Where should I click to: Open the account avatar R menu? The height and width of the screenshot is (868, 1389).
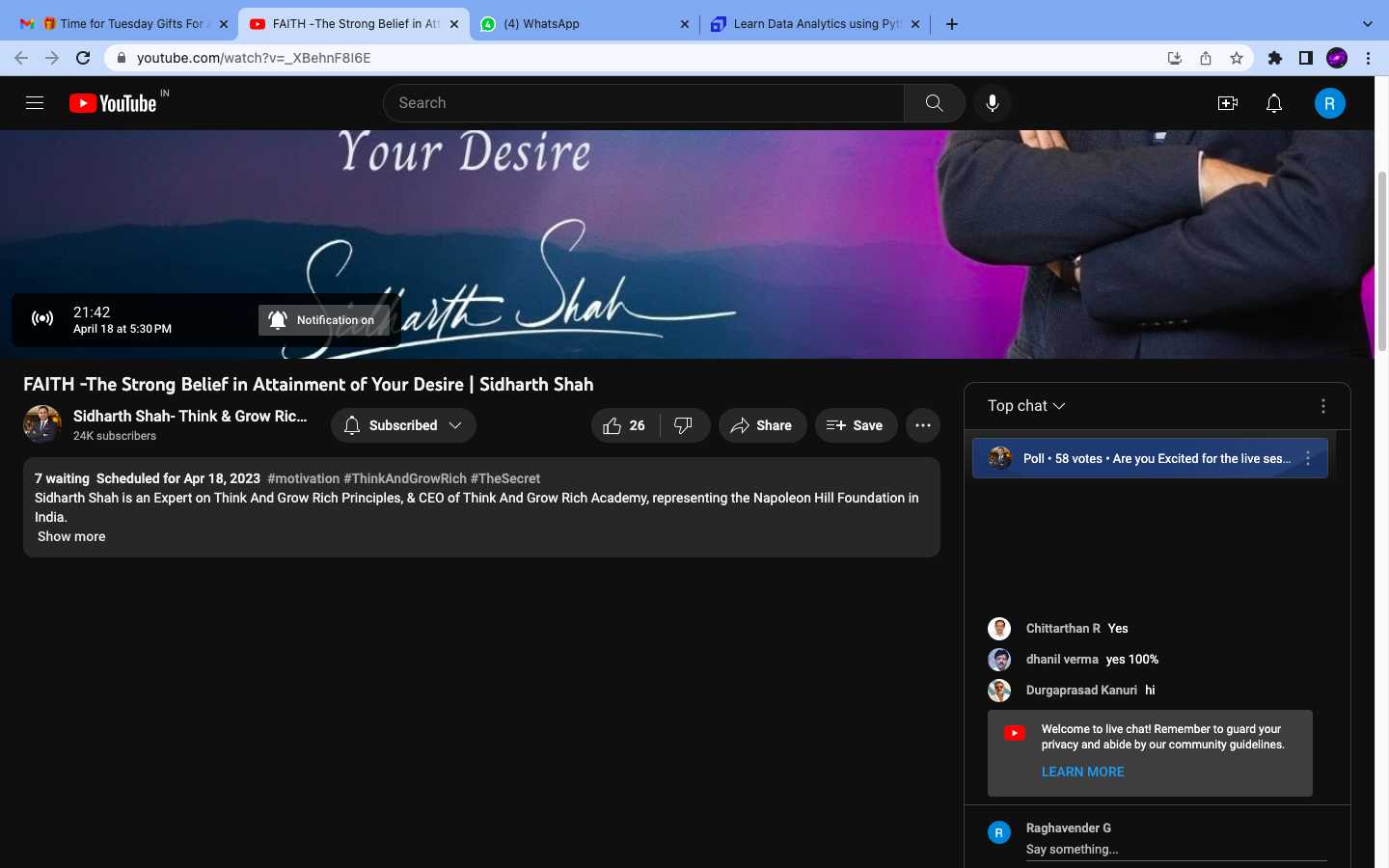click(1329, 103)
